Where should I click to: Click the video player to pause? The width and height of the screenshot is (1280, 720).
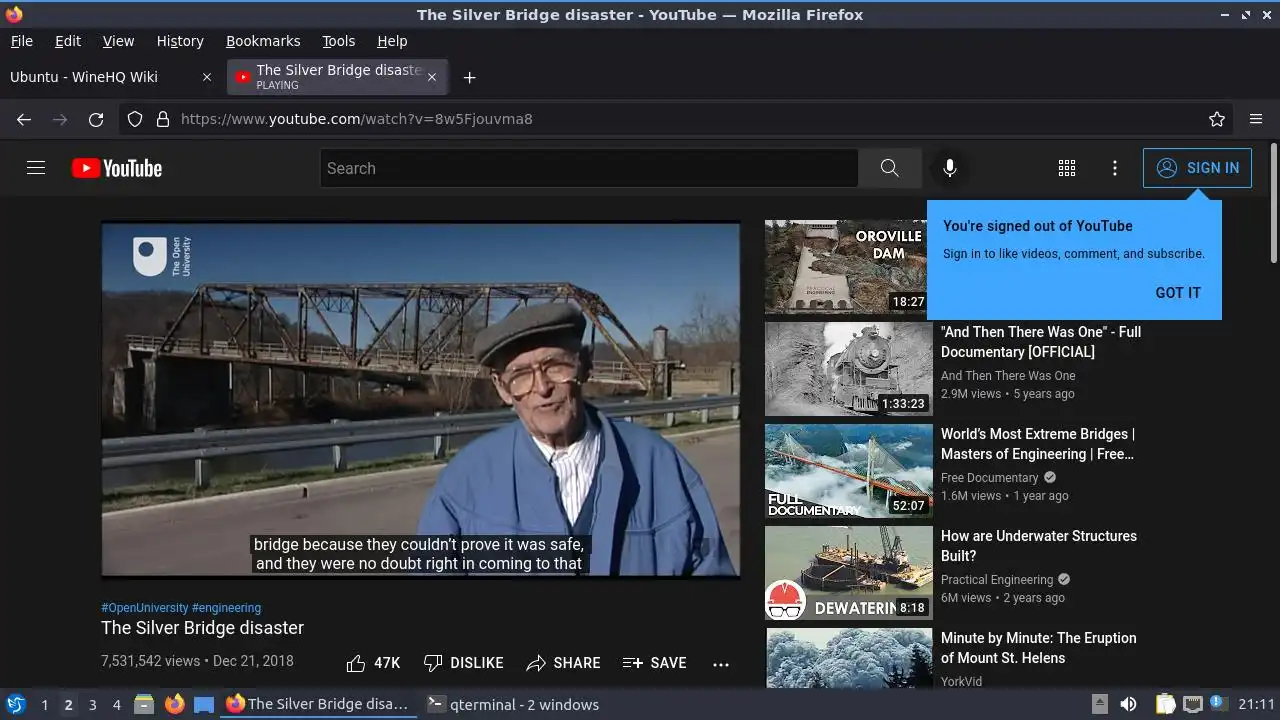click(421, 399)
